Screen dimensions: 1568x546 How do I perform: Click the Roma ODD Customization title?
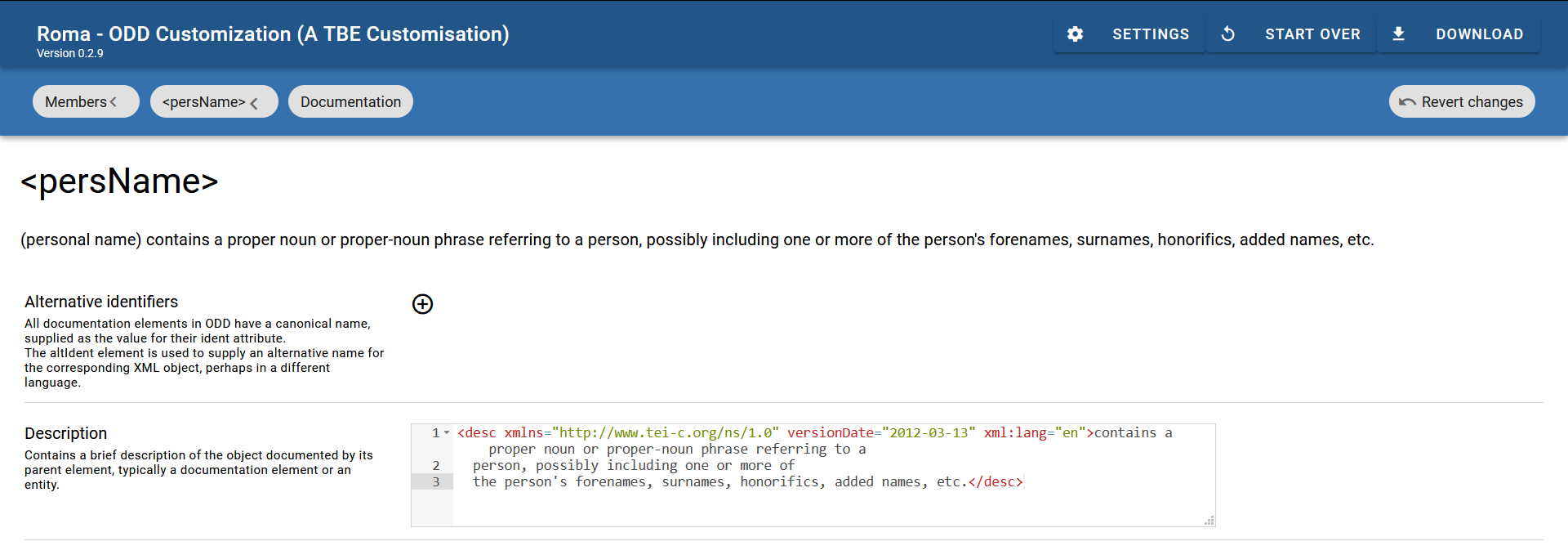pyautogui.click(x=273, y=34)
